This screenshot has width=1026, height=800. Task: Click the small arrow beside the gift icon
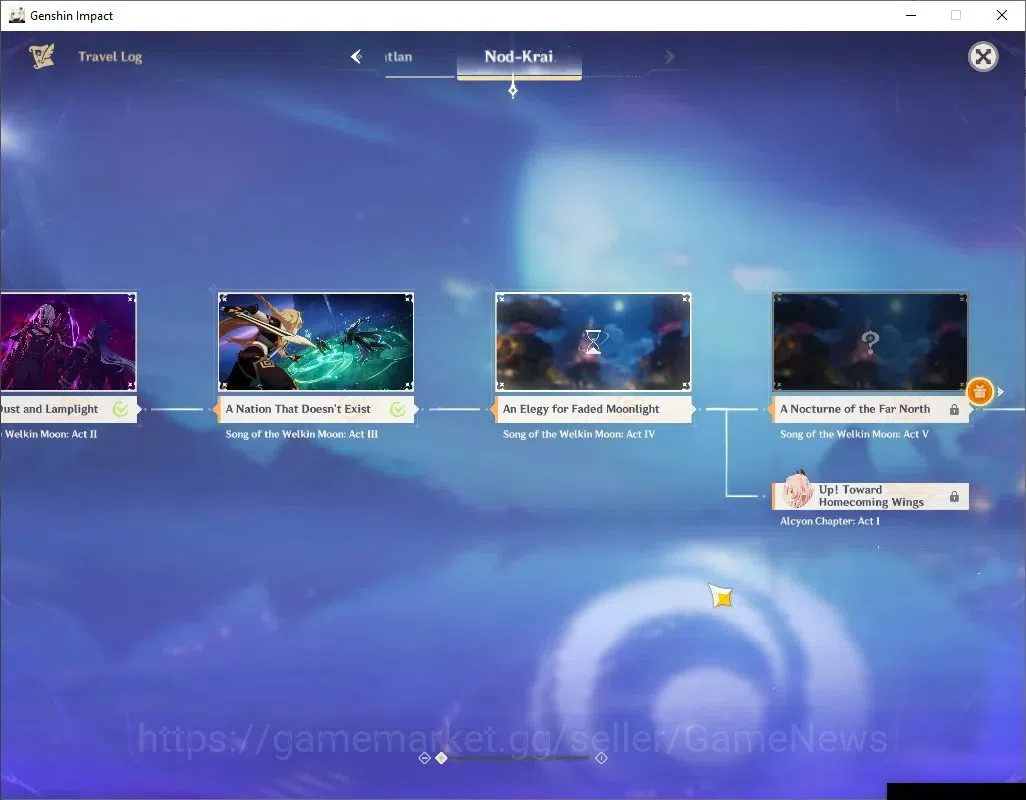click(x=1000, y=392)
